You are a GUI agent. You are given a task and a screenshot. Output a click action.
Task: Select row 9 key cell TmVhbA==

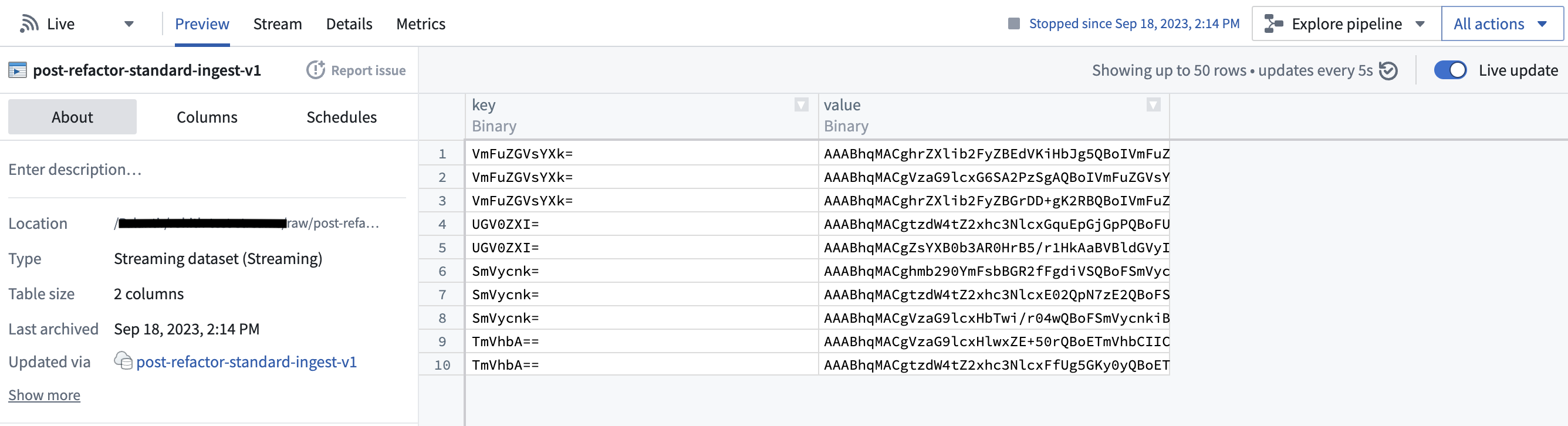(x=642, y=342)
